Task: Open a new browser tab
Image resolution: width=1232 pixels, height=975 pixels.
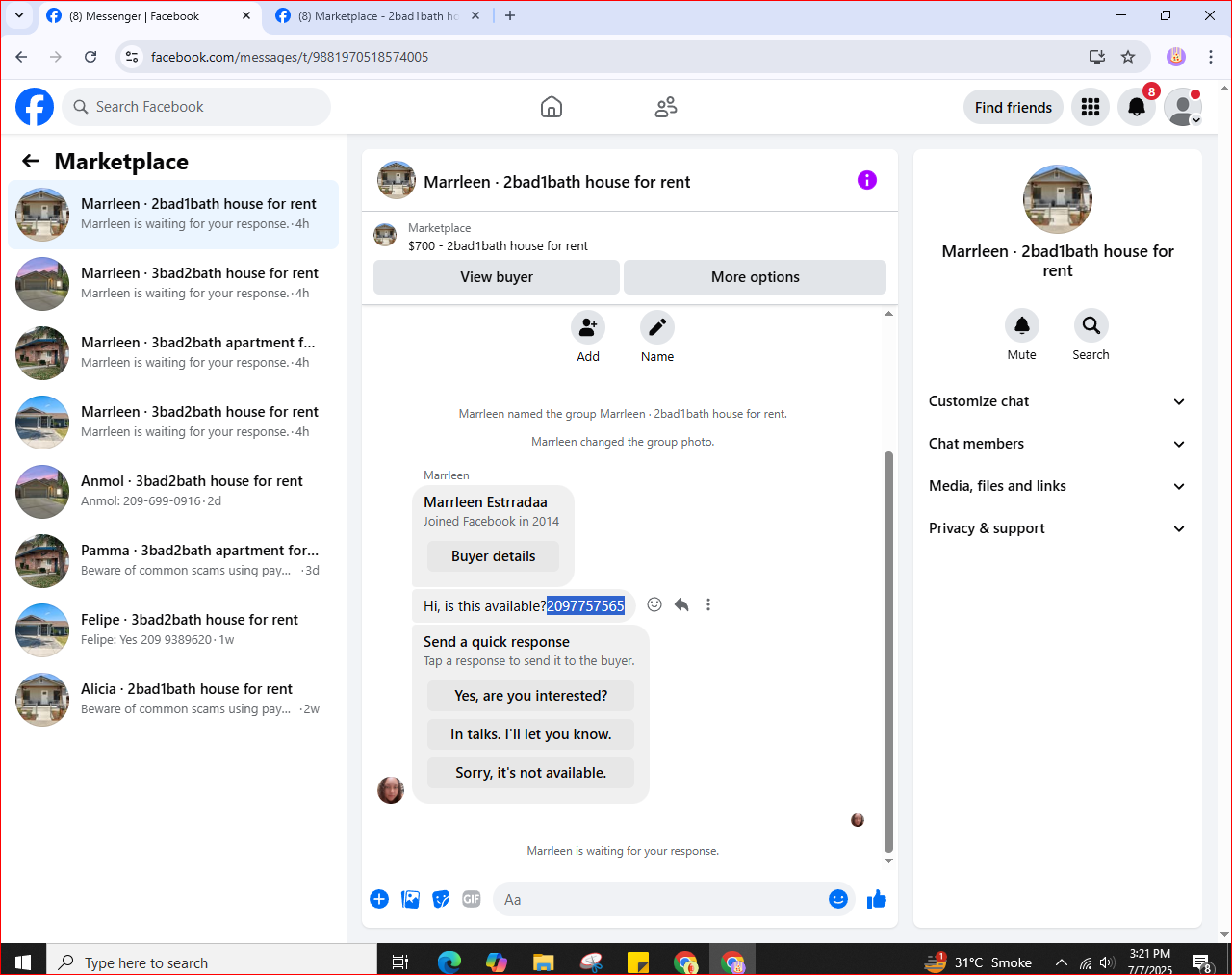Action: tap(510, 15)
